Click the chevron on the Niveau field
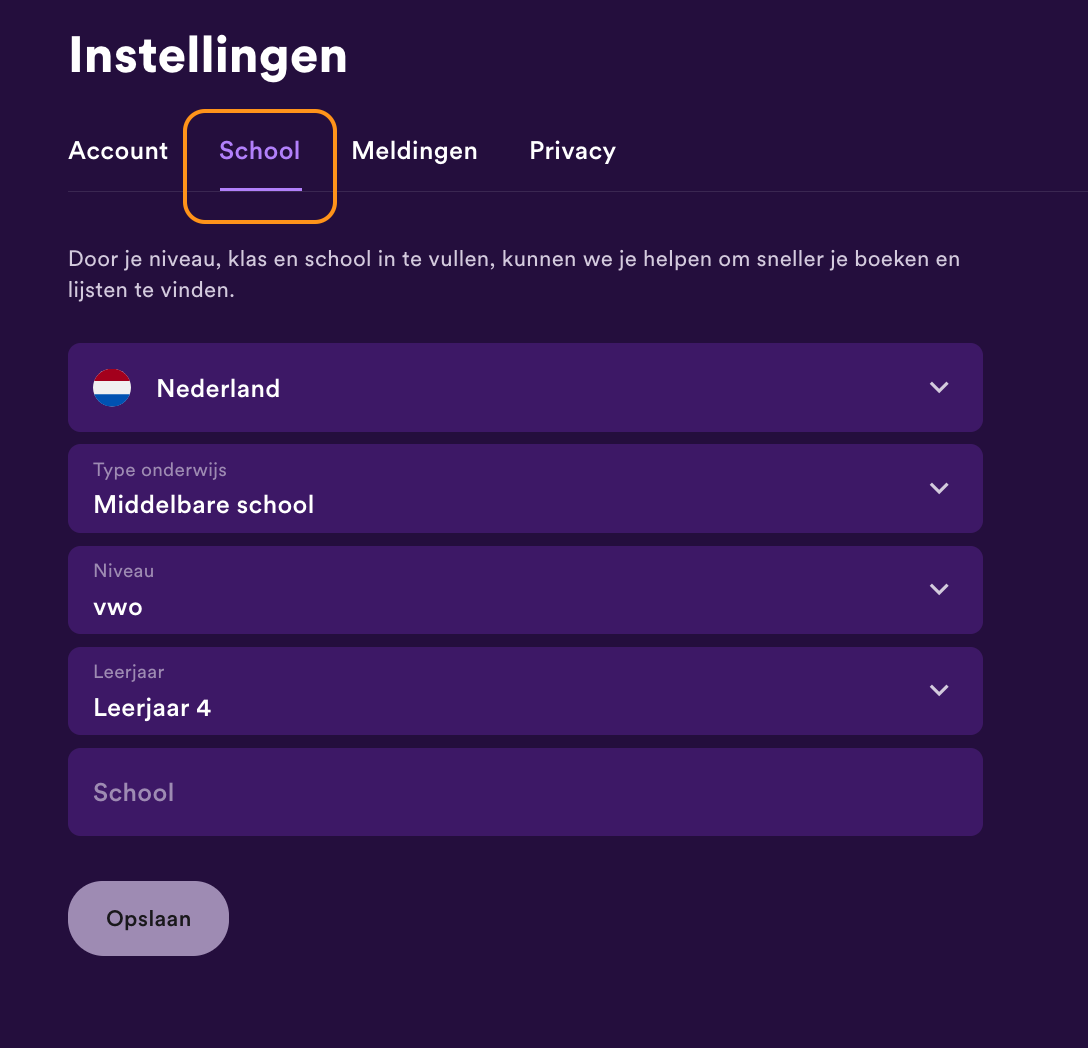 pyautogui.click(x=939, y=590)
